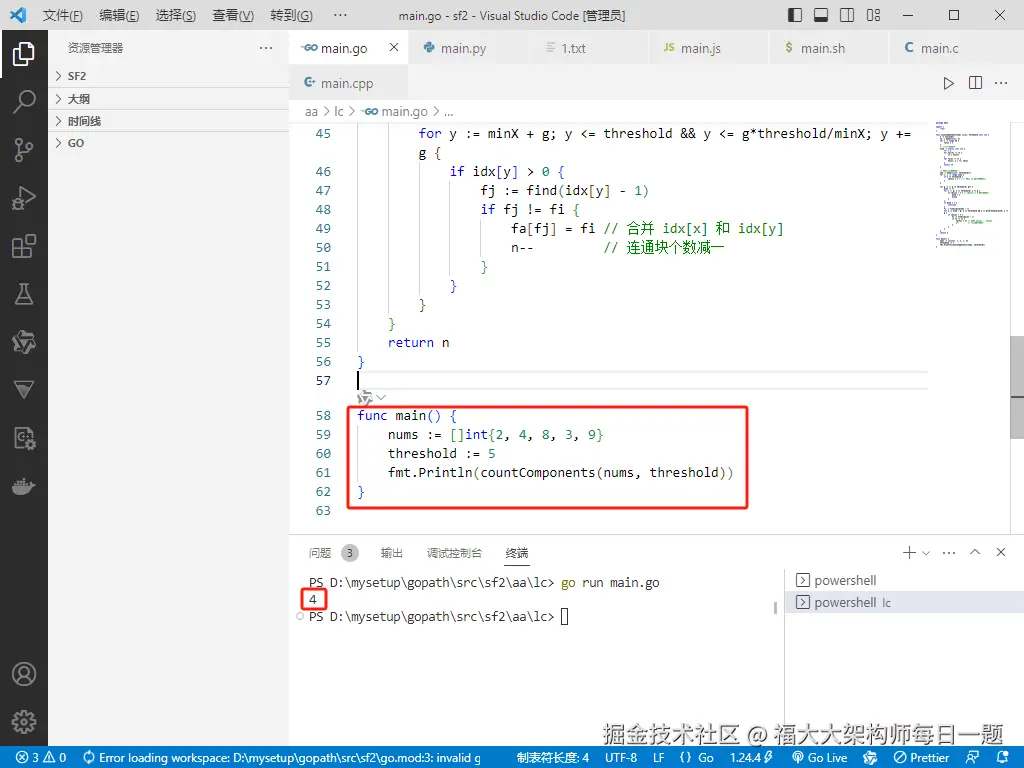Open the Source Control view

pyautogui.click(x=24, y=150)
